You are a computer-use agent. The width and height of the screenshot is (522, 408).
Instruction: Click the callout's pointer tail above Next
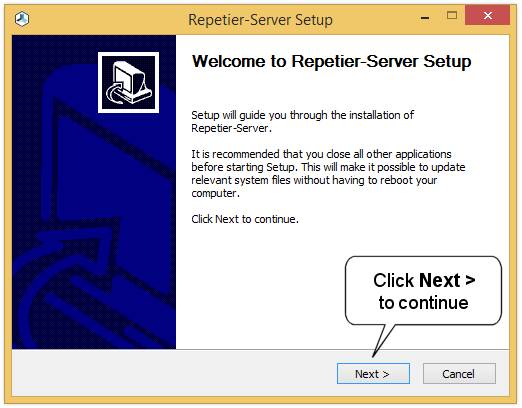pos(383,340)
